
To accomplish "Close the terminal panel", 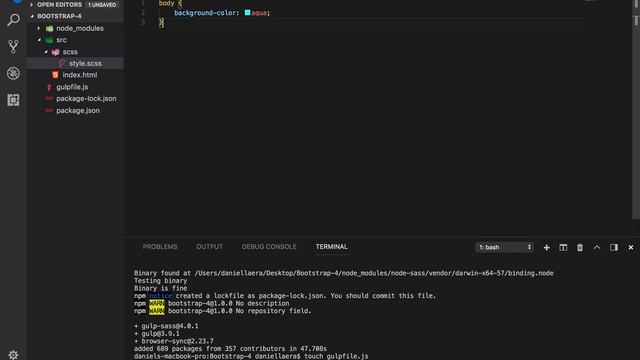I will pyautogui.click(x=631, y=247).
